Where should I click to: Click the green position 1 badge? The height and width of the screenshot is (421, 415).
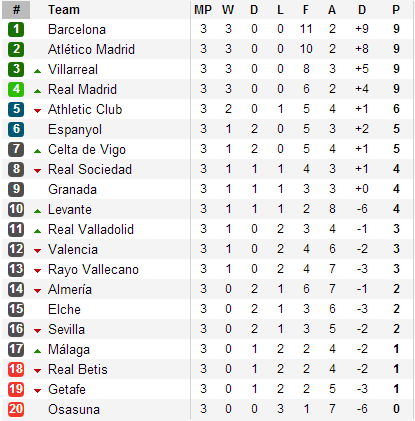(x=16, y=29)
